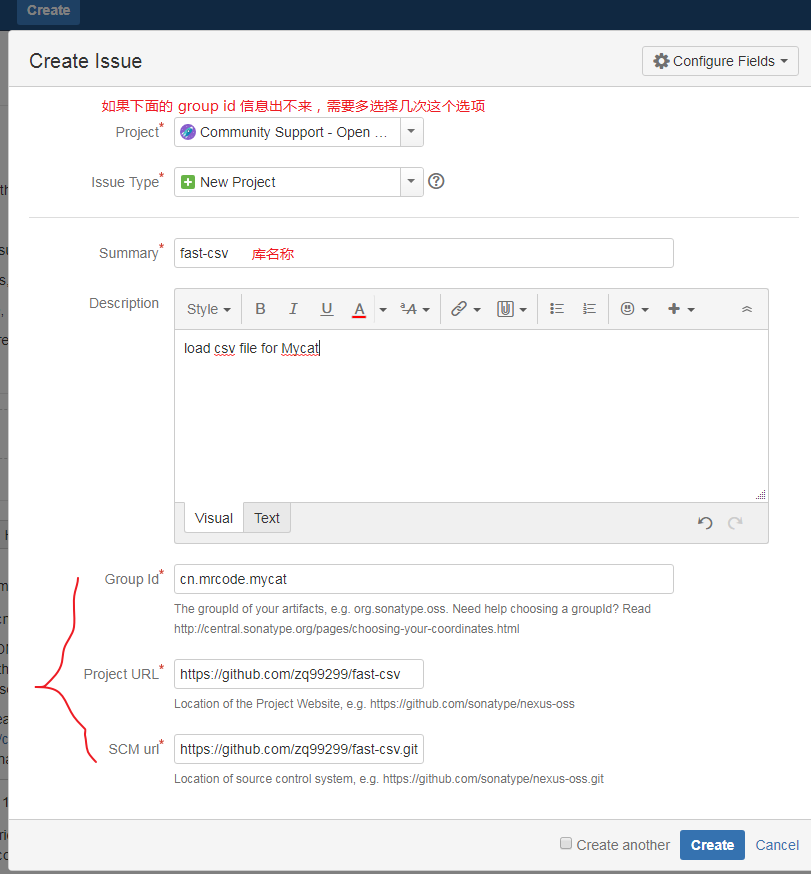
Task: Click the link insert icon
Action: 459,309
